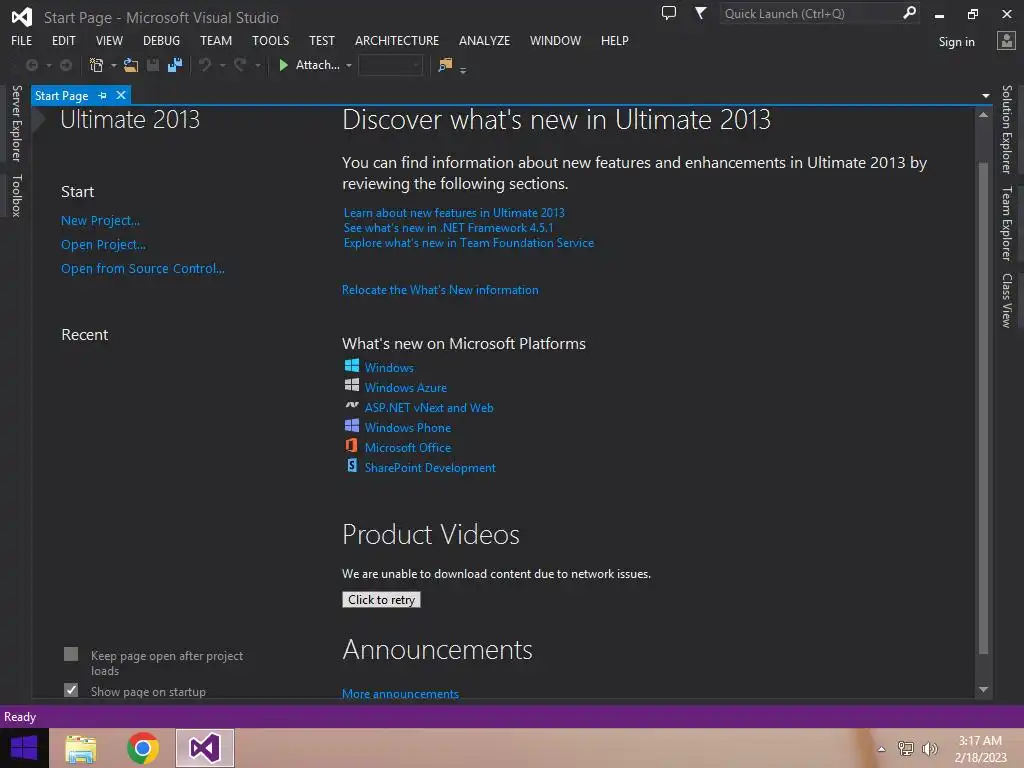Viewport: 1024px width, 768px height.
Task: Open the Toolbox side tab
Action: tap(16, 195)
